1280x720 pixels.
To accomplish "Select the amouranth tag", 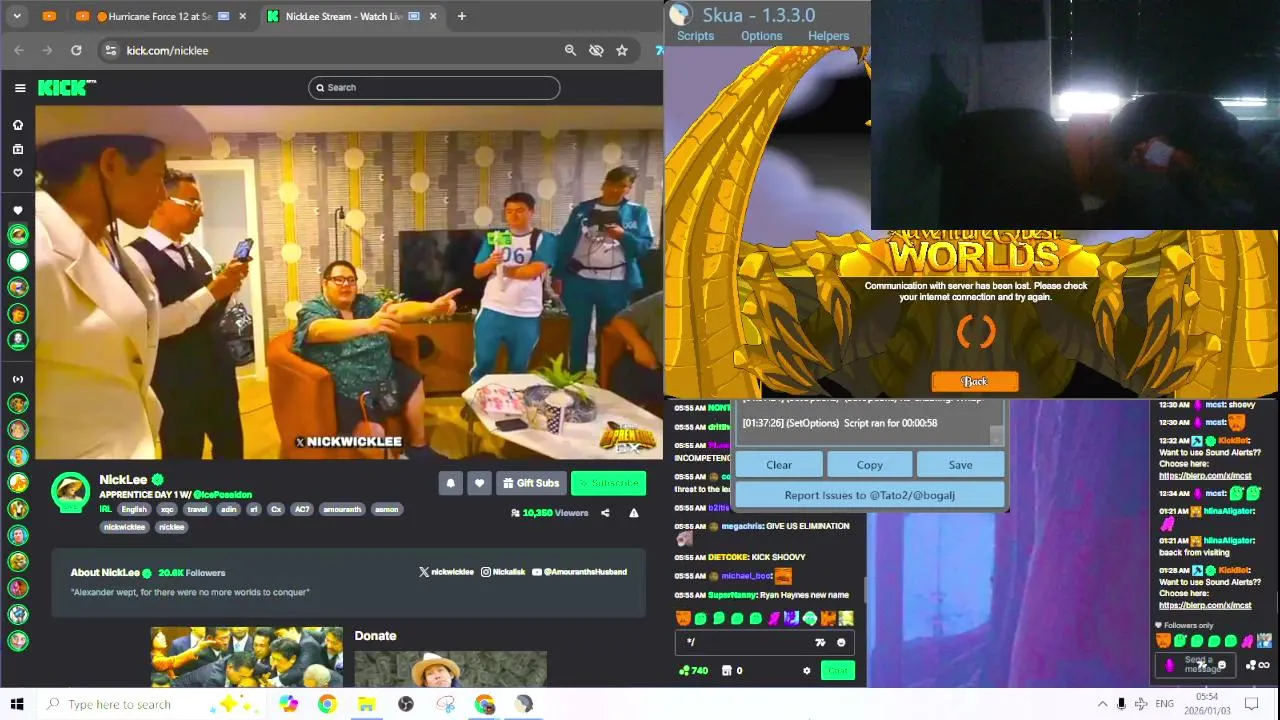I will (342, 510).
